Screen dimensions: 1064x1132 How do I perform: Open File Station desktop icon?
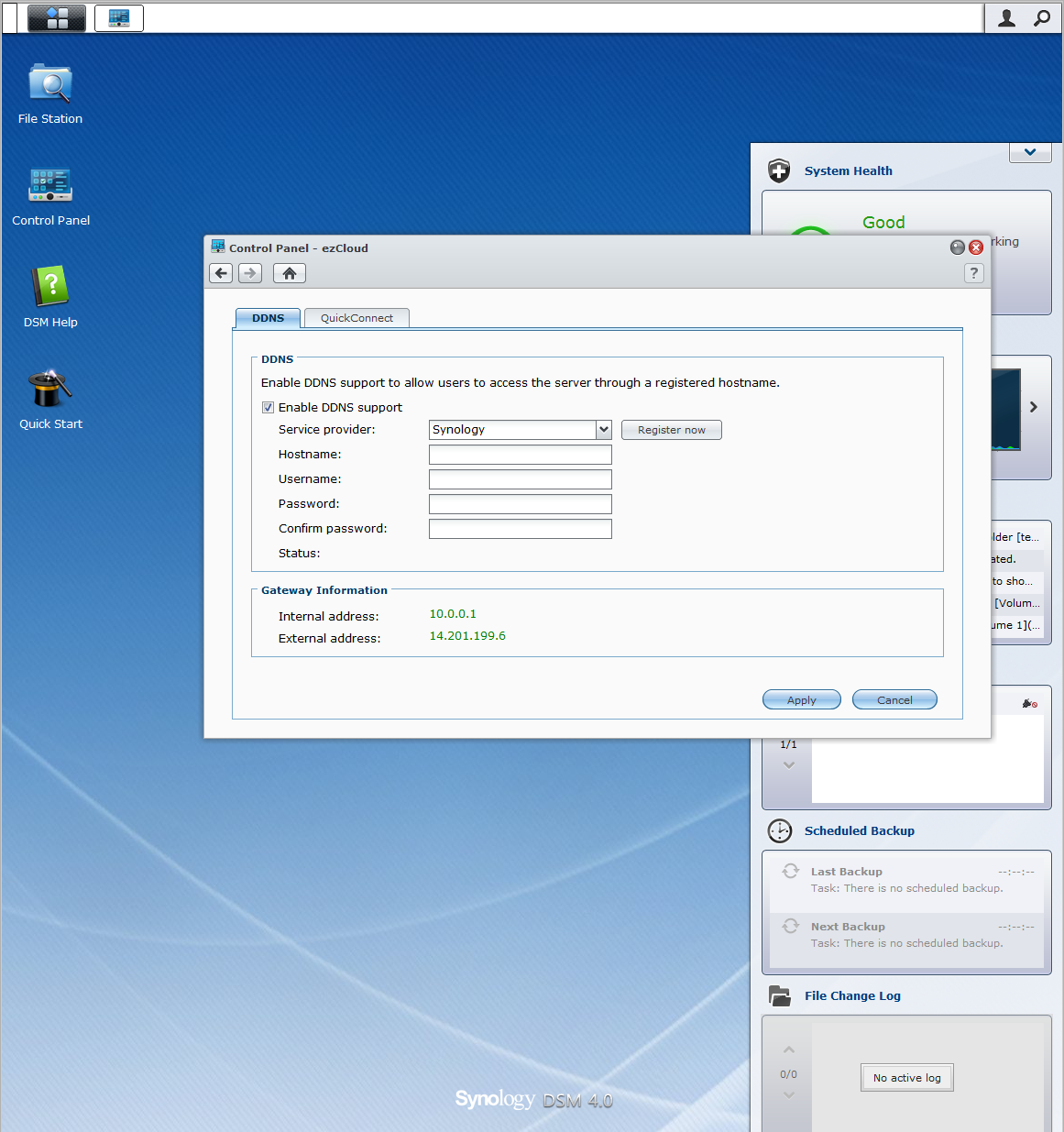pos(50,94)
